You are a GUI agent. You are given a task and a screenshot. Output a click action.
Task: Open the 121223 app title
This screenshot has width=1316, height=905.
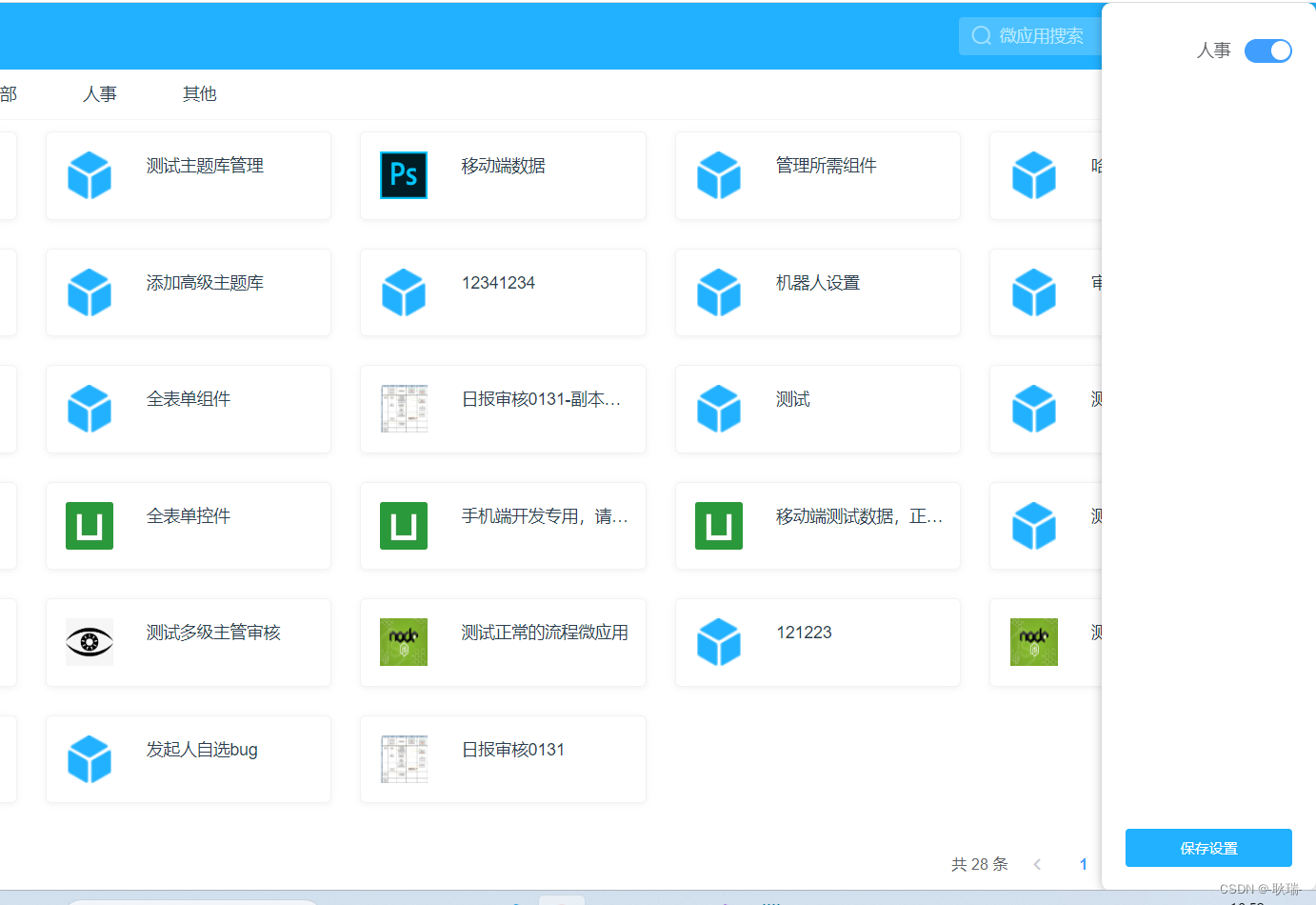pyautogui.click(x=804, y=633)
